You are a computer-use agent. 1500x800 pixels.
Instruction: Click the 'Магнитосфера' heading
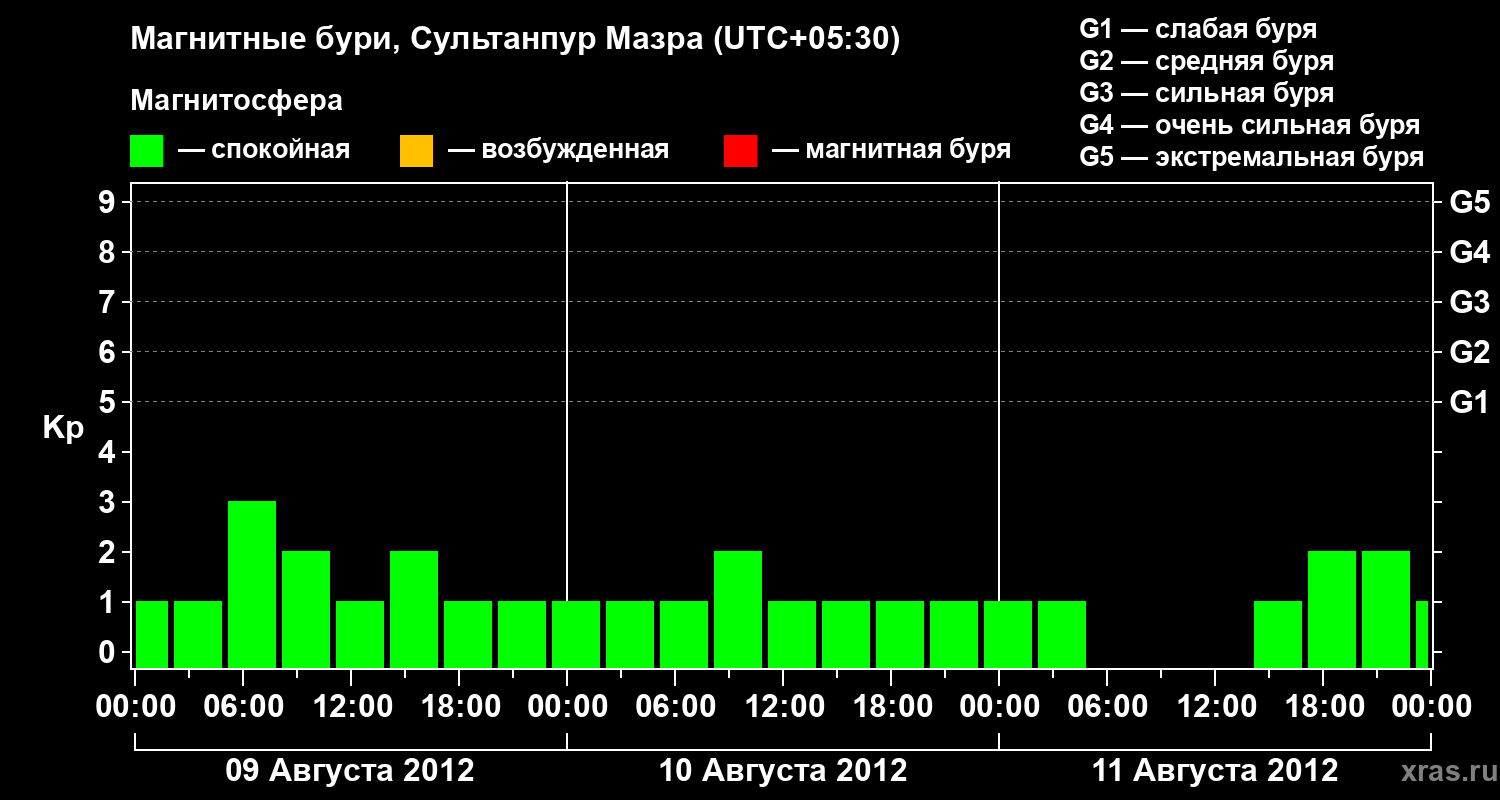[x=236, y=101]
